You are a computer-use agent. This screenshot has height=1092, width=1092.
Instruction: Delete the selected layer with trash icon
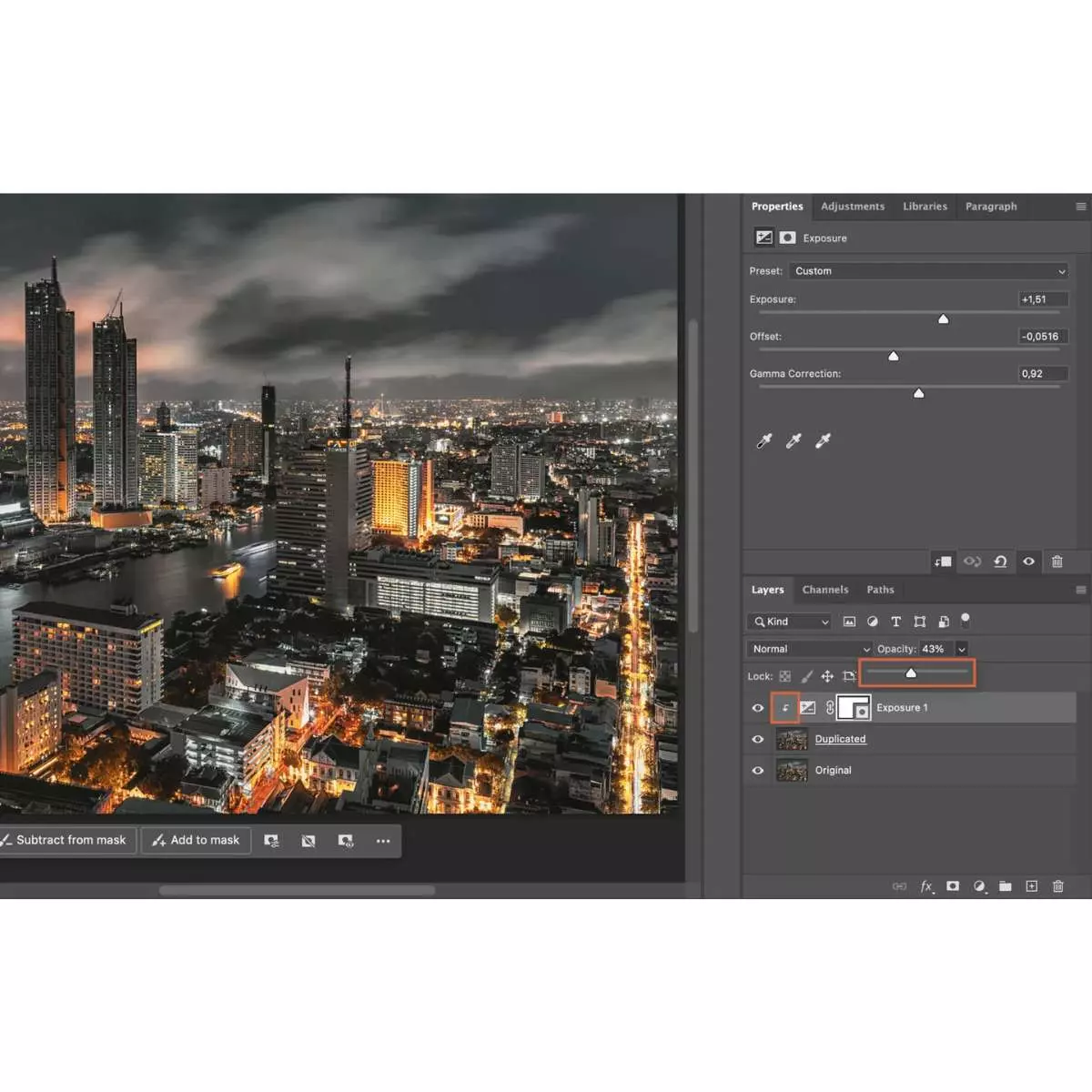(1058, 885)
